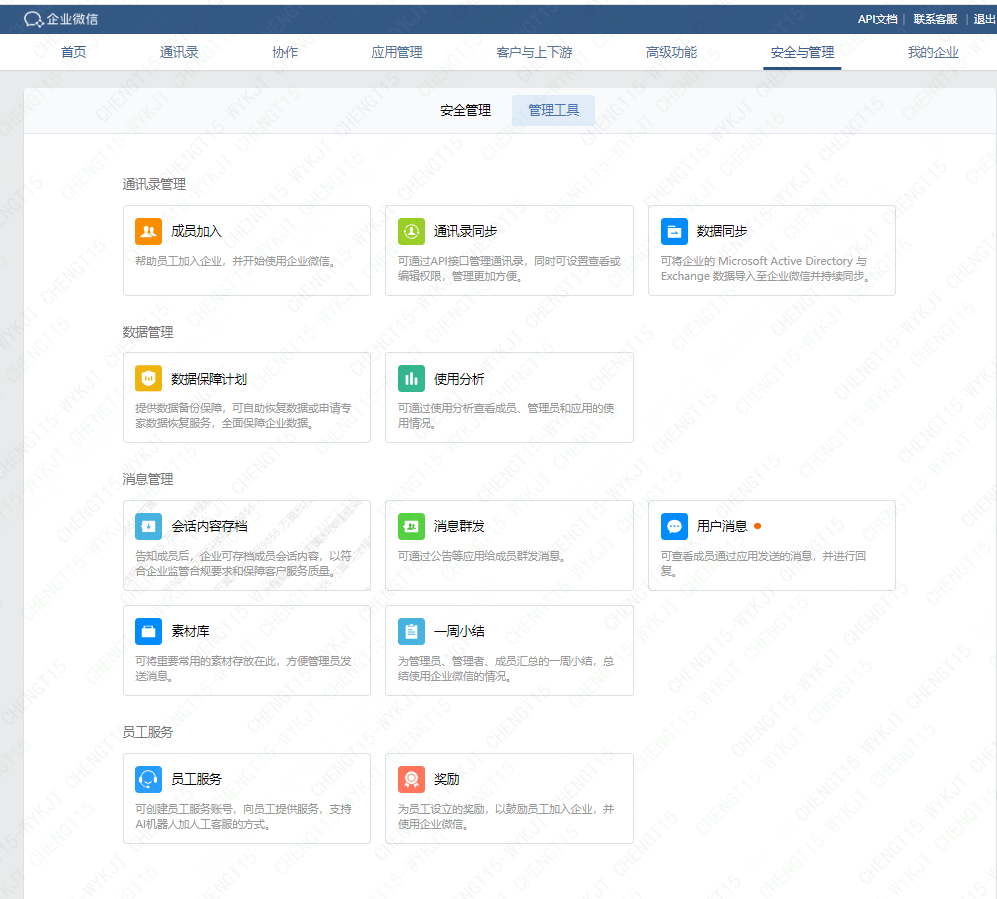Click the orange notification dot beside 用户消息
Viewport: 997px width, 899px height.
(x=757, y=526)
